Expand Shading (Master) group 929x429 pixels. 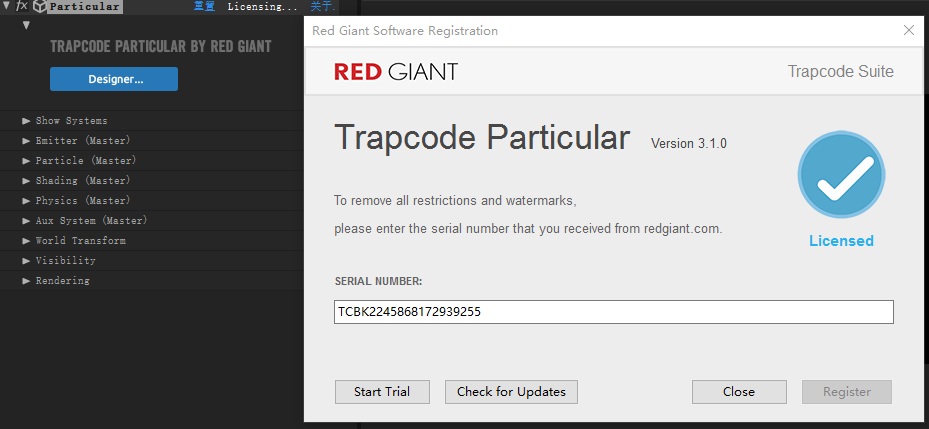click(x=26, y=181)
